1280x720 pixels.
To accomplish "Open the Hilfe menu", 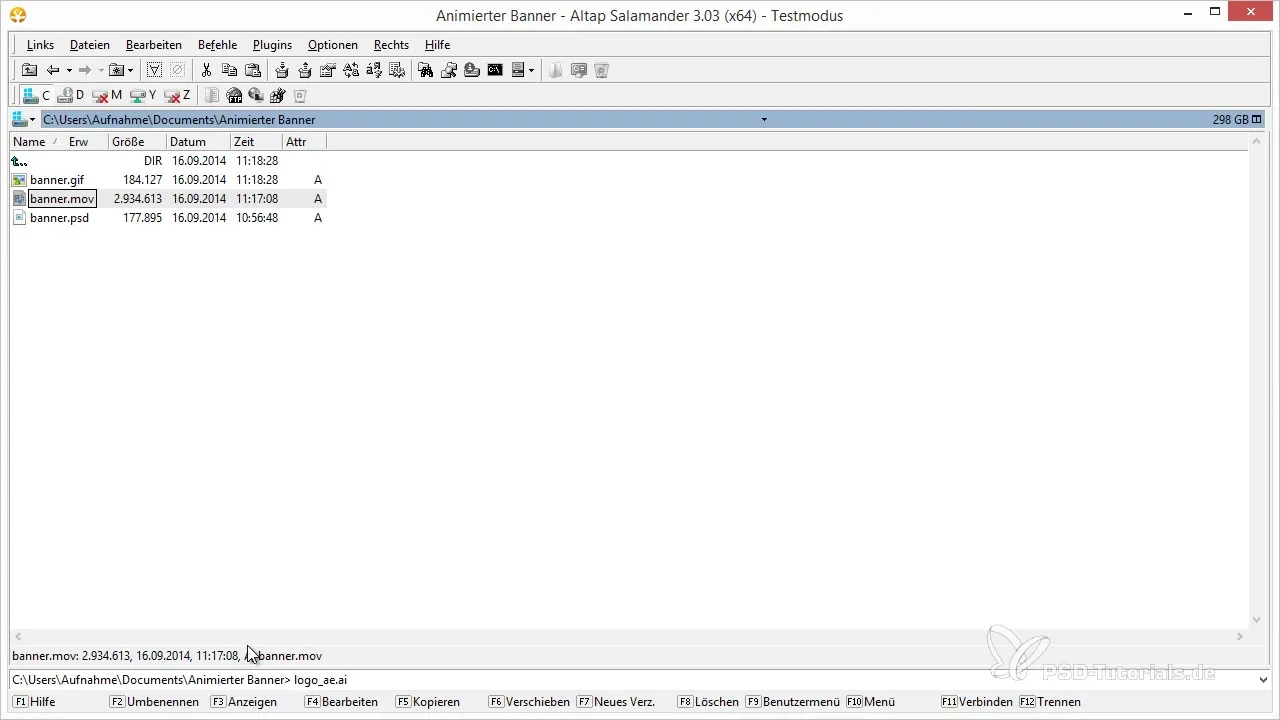I will 437,45.
